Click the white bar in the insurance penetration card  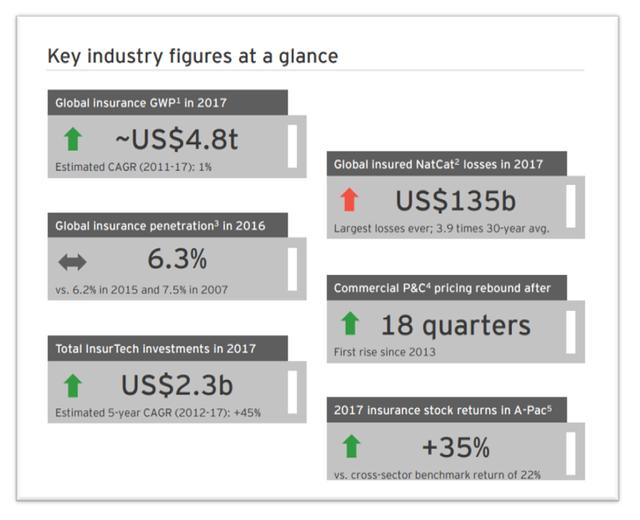point(292,269)
